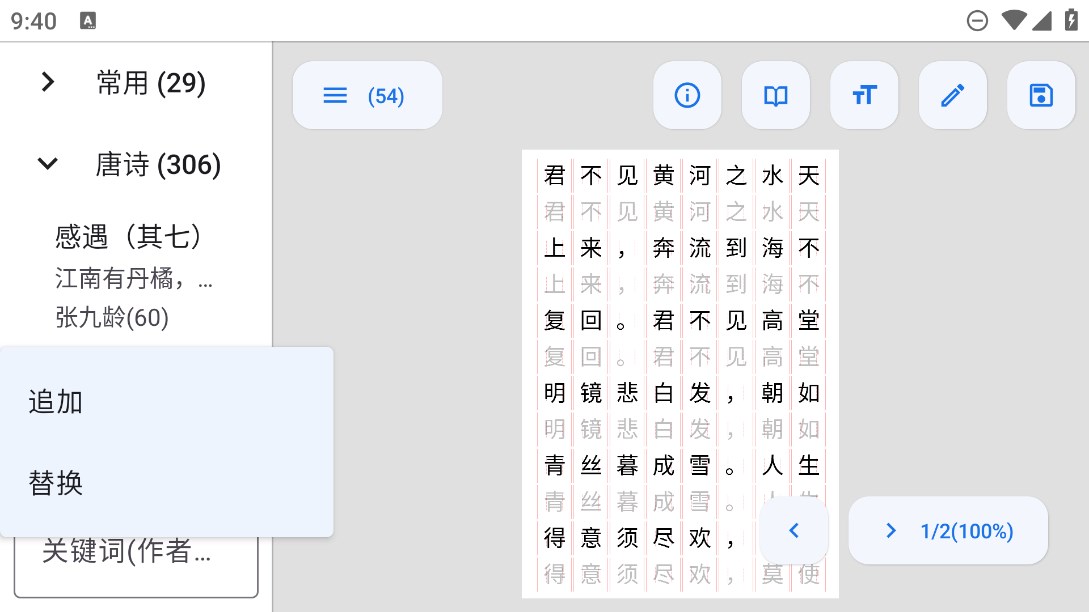Go to next page 1/2(100%)

948,531
